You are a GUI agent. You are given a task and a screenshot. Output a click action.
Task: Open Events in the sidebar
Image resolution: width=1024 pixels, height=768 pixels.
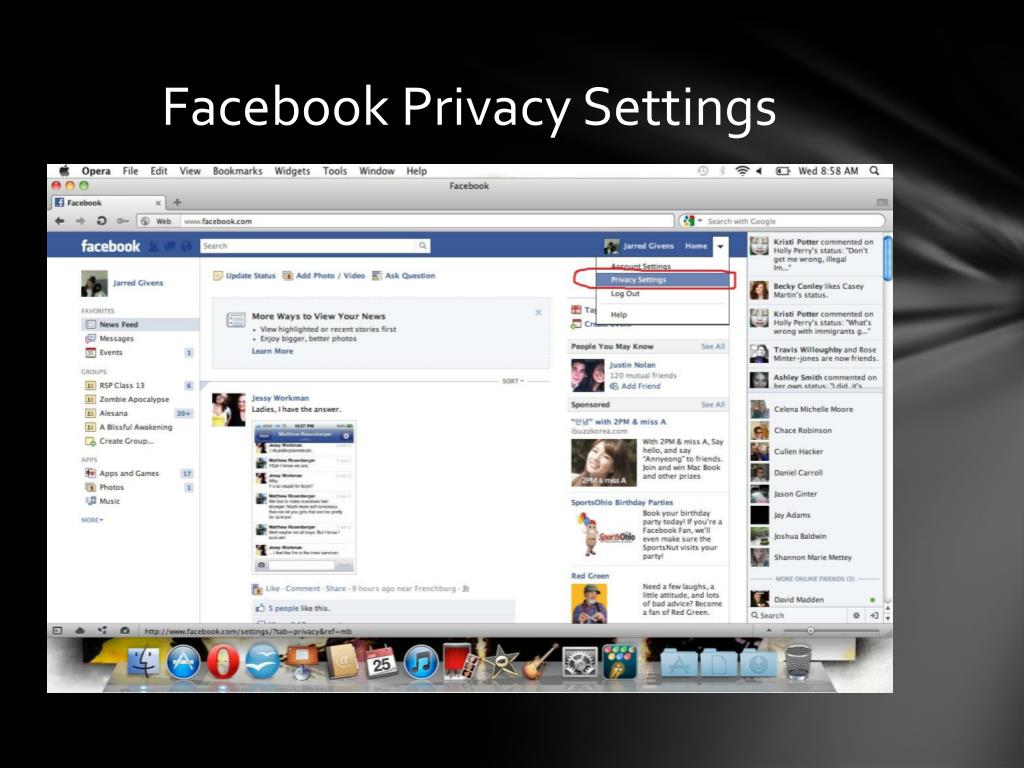pos(110,352)
